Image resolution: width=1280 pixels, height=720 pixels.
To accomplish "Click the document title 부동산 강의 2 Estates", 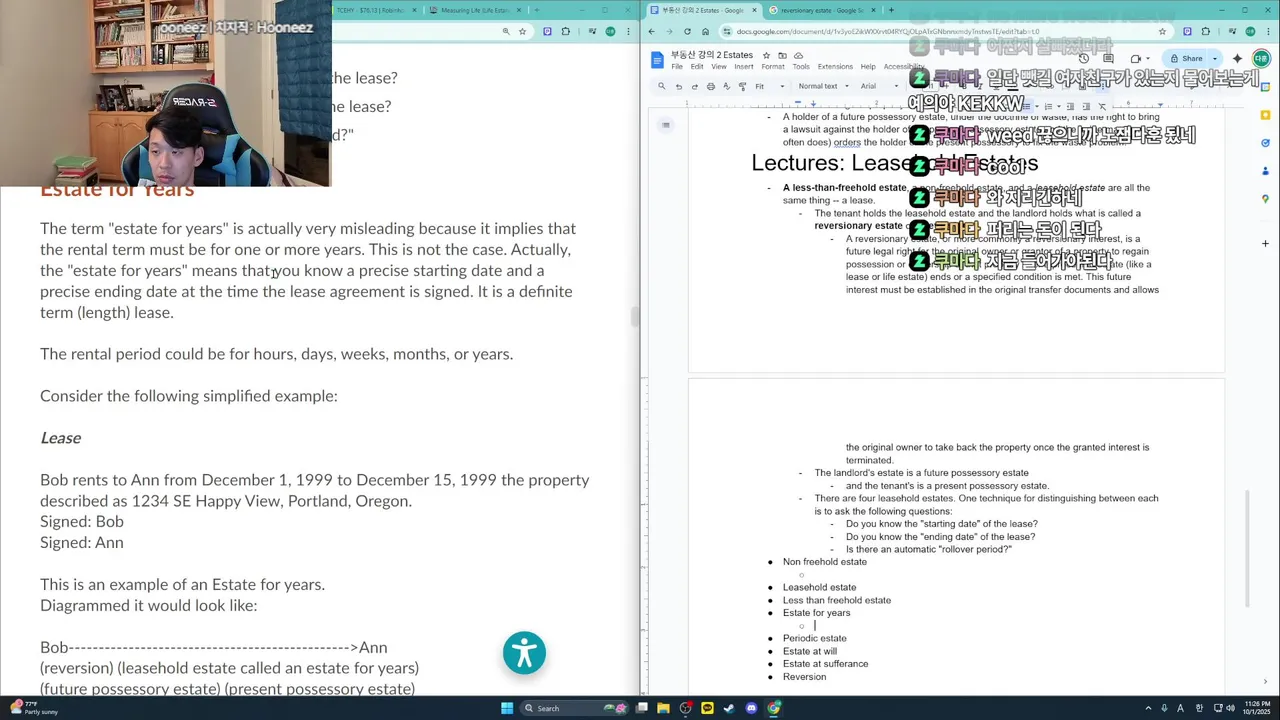I will pos(712,55).
